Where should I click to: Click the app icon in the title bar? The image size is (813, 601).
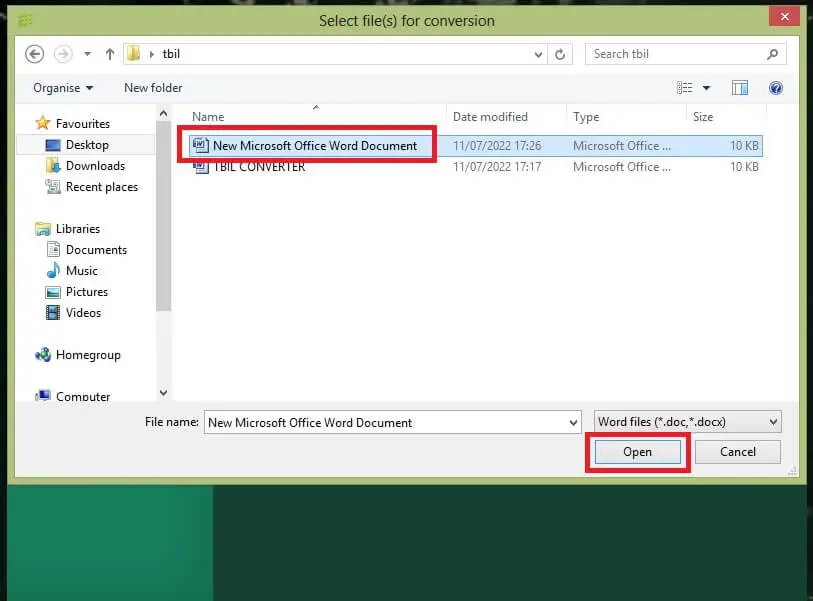(x=25, y=20)
